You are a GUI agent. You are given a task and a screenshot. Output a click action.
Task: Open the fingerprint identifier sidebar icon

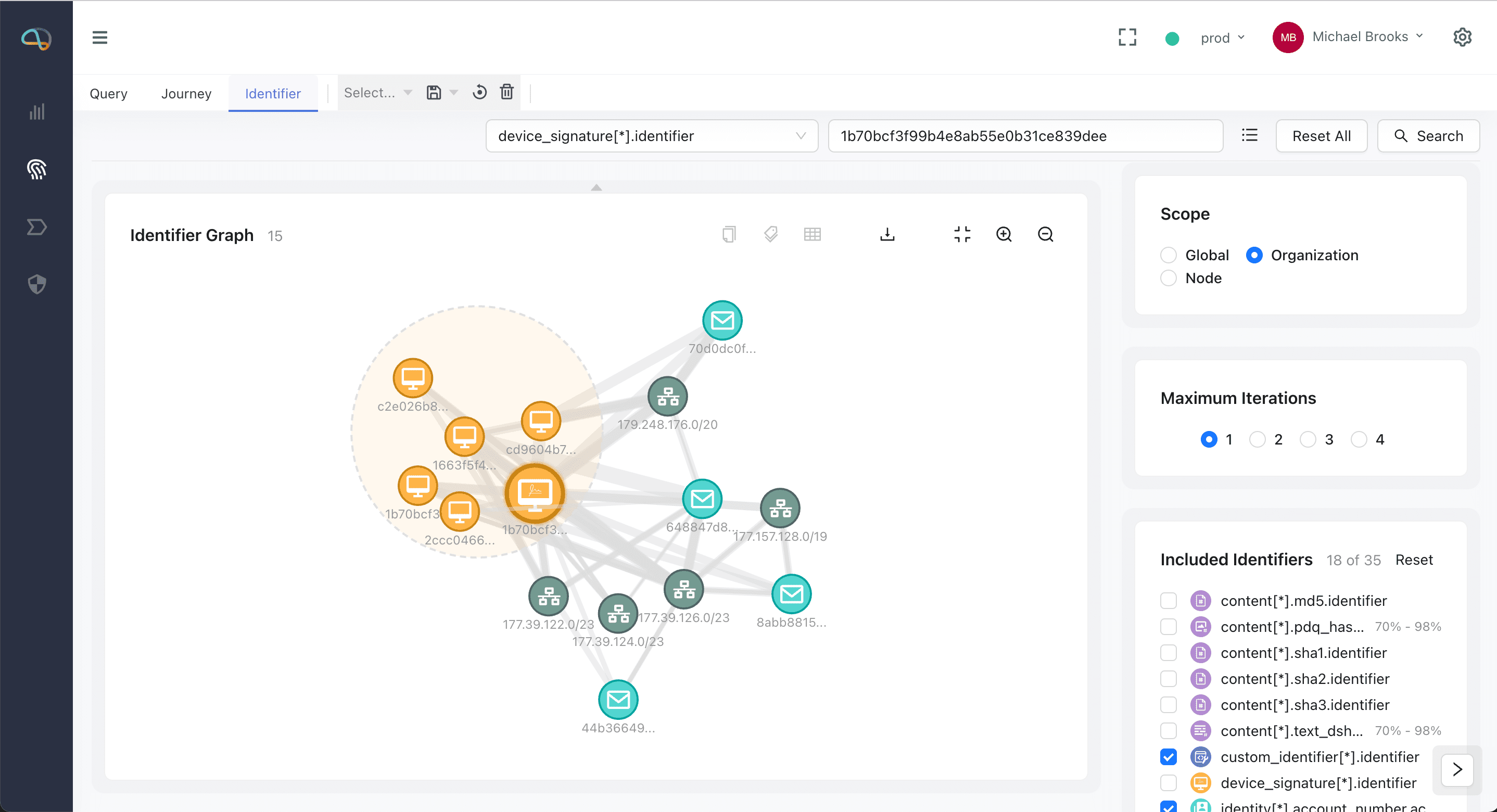36,169
